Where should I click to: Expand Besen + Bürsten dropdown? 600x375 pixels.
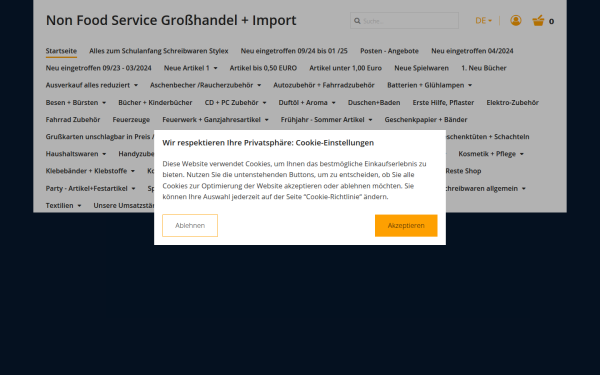(x=76, y=103)
